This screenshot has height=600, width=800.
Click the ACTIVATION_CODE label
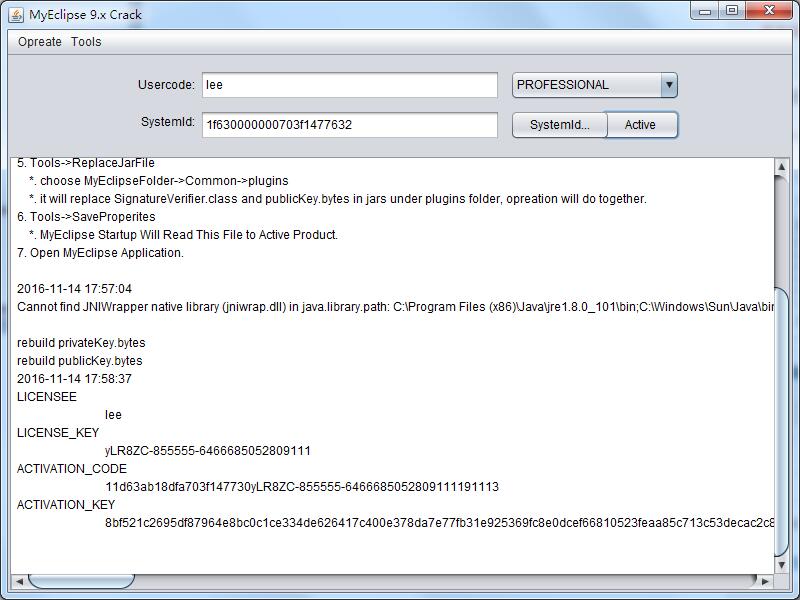[72, 469]
